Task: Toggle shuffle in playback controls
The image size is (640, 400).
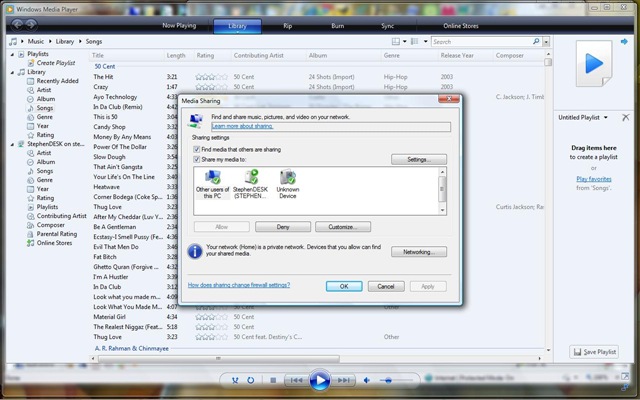Action: tap(235, 380)
